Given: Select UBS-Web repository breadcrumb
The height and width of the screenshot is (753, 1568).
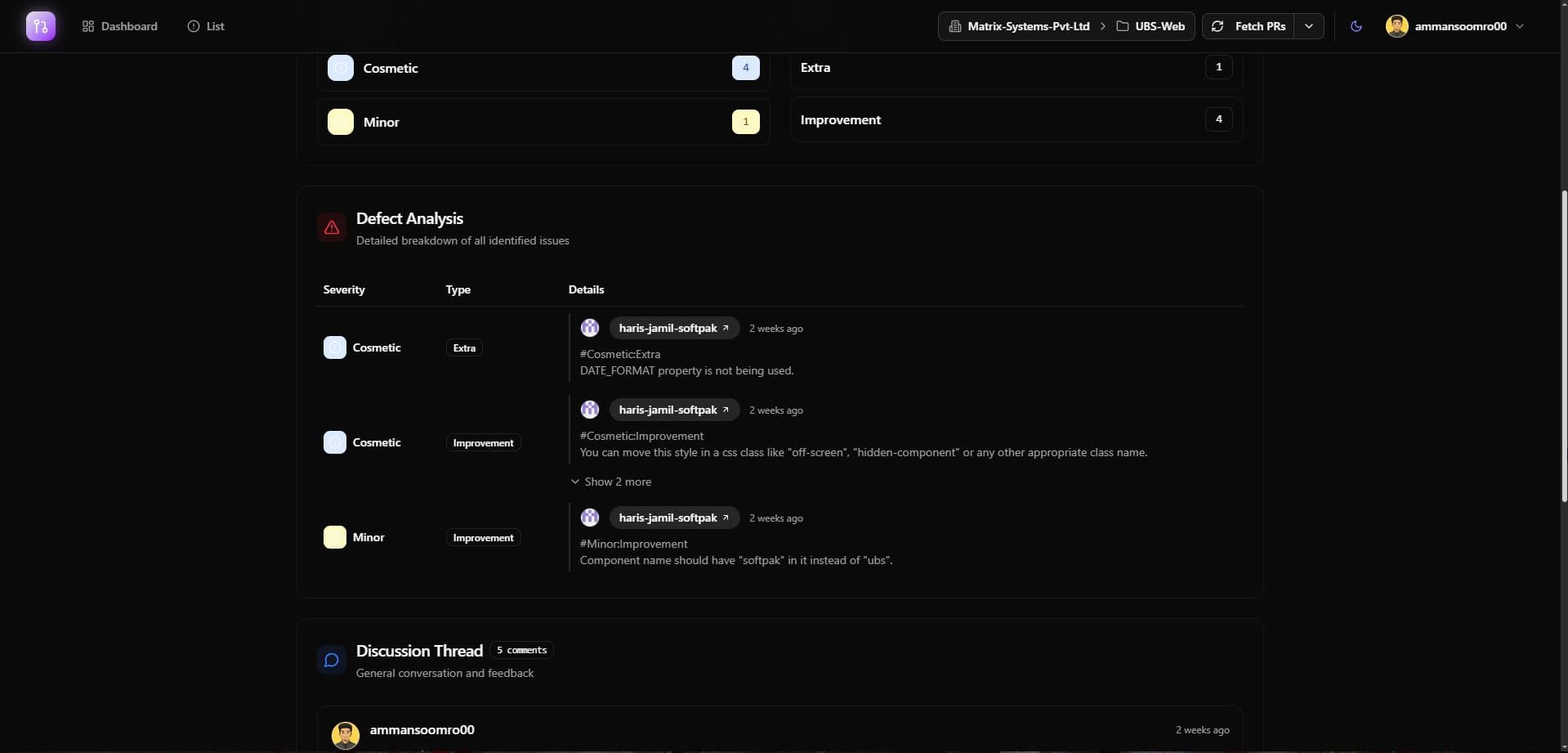Looking at the screenshot, I should click(1150, 26).
